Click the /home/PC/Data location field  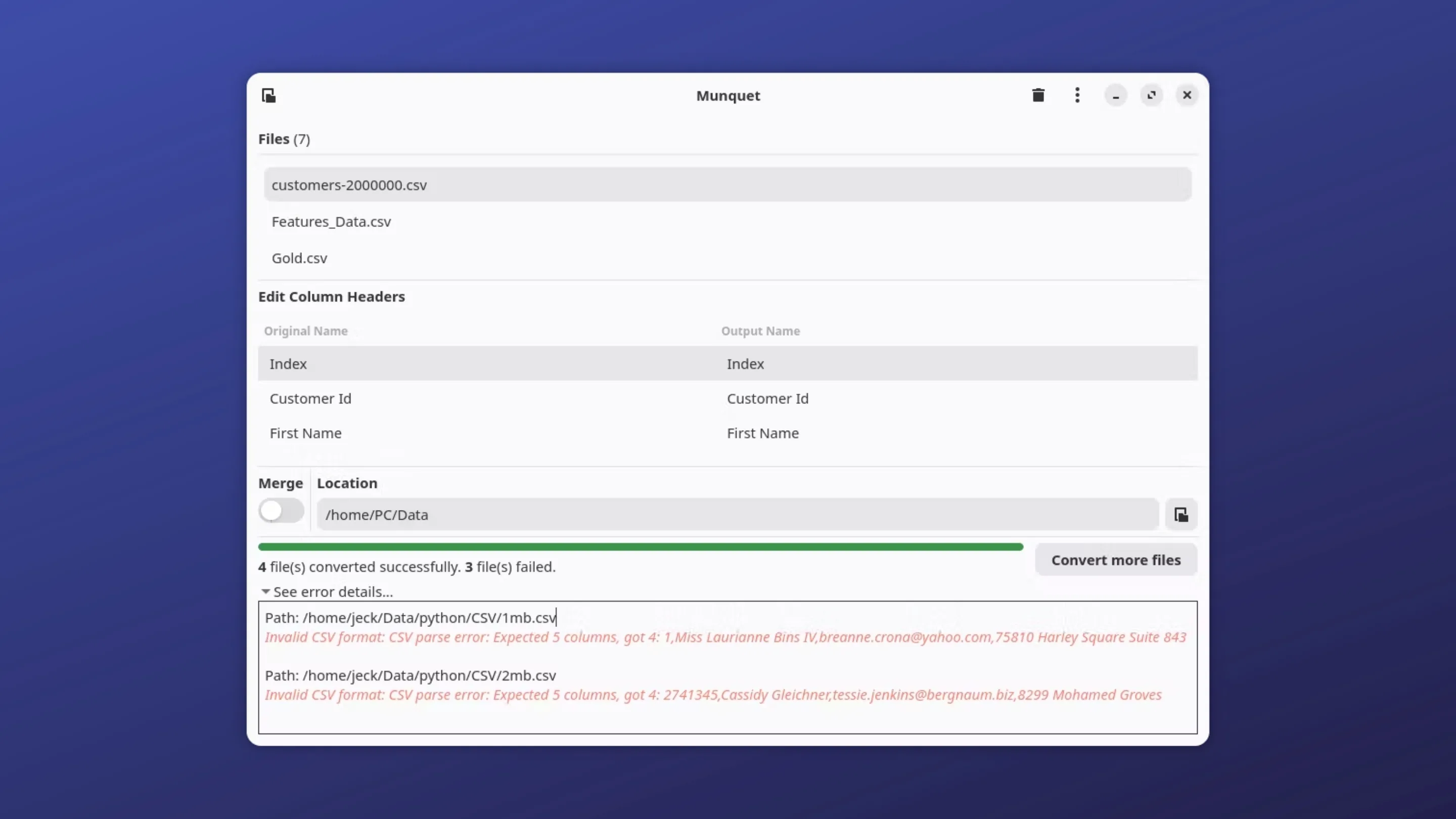click(x=737, y=515)
